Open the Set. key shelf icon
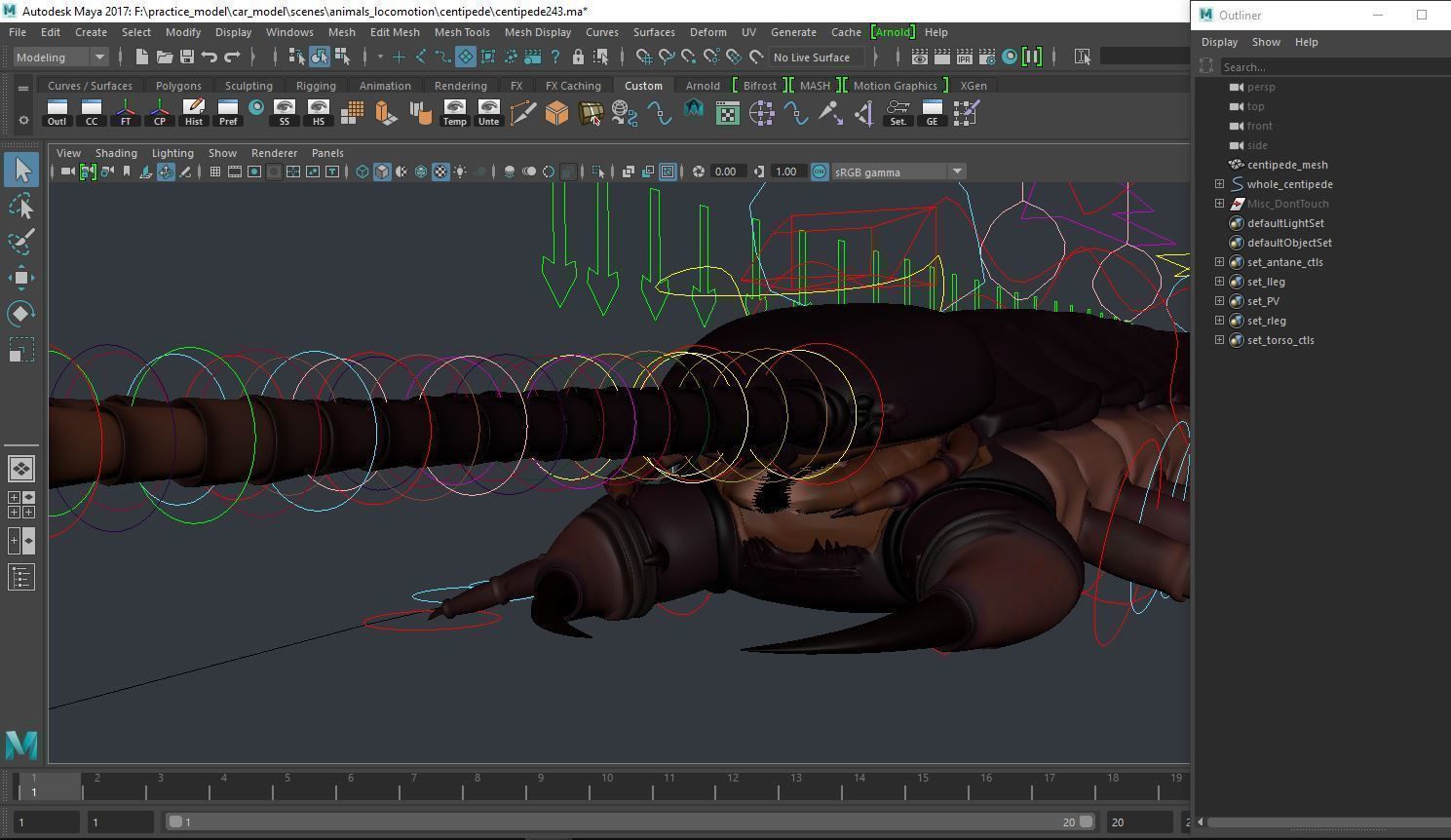Image resolution: width=1451 pixels, height=840 pixels. pos(897,113)
